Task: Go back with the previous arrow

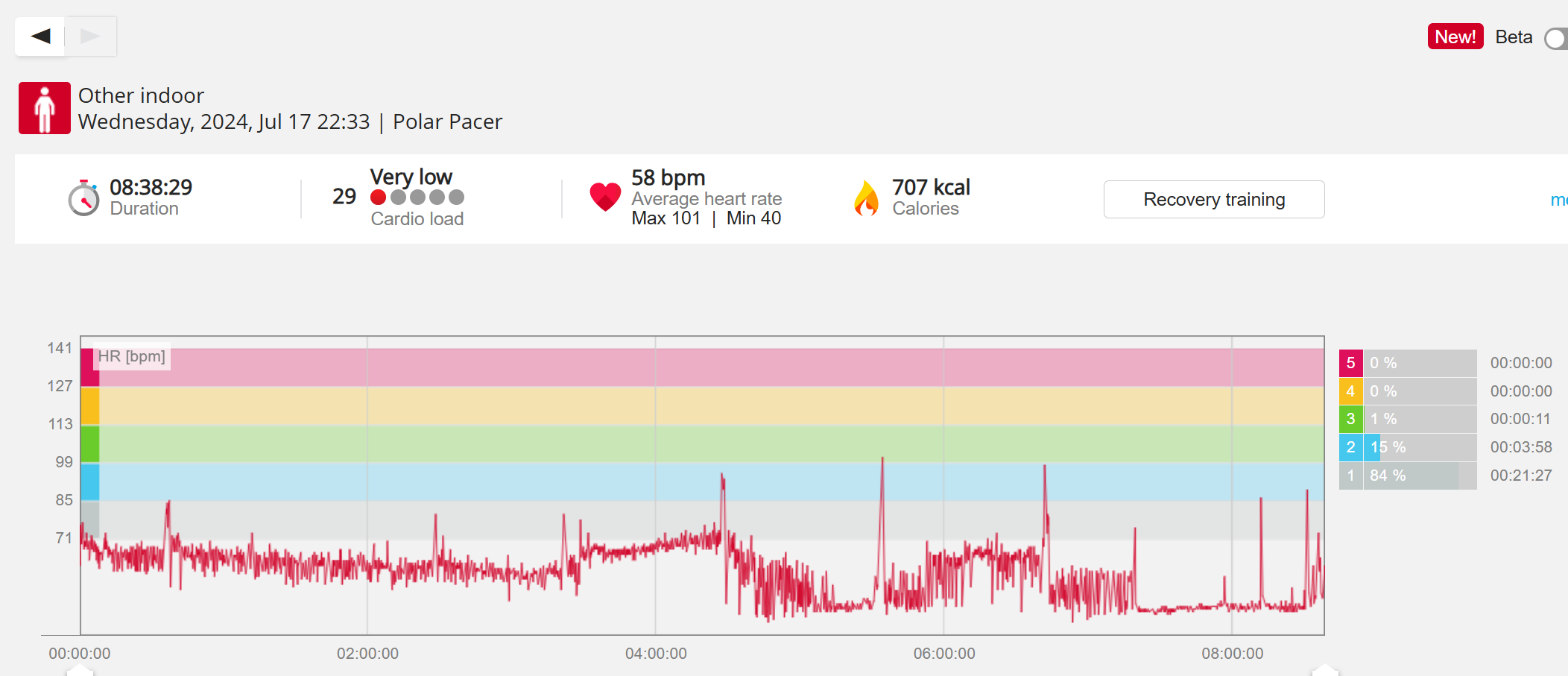Action: [40, 36]
